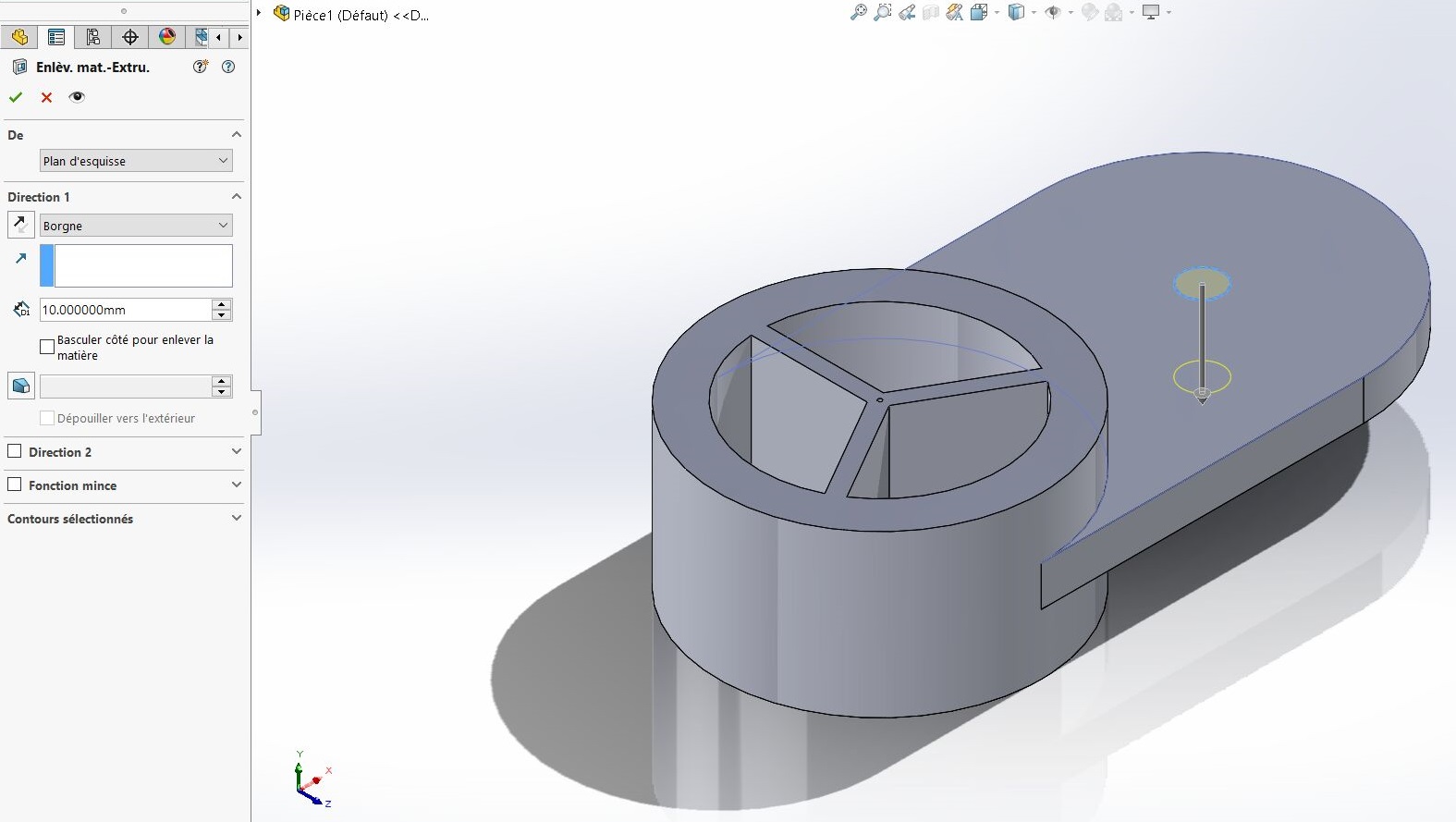Collapse the De section
This screenshot has height=822, width=1456.
236,135
